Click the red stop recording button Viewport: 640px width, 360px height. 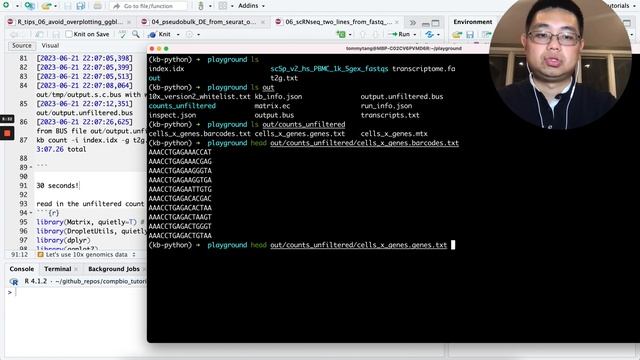7,133
